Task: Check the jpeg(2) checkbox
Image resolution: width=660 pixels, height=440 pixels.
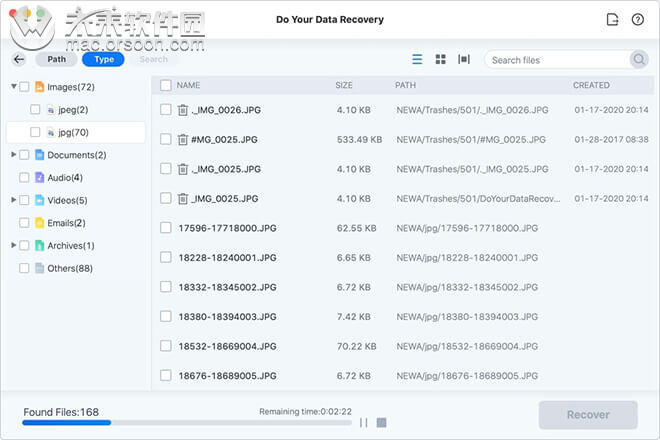Action: click(x=35, y=109)
